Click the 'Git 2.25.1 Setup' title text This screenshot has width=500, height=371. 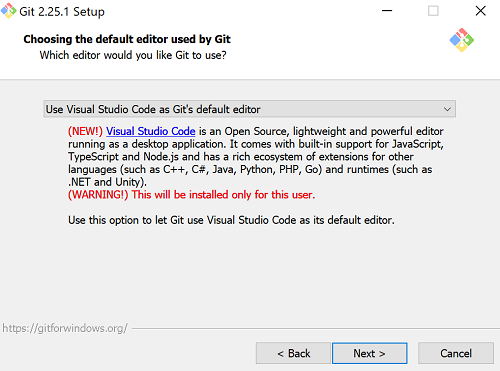pos(62,12)
